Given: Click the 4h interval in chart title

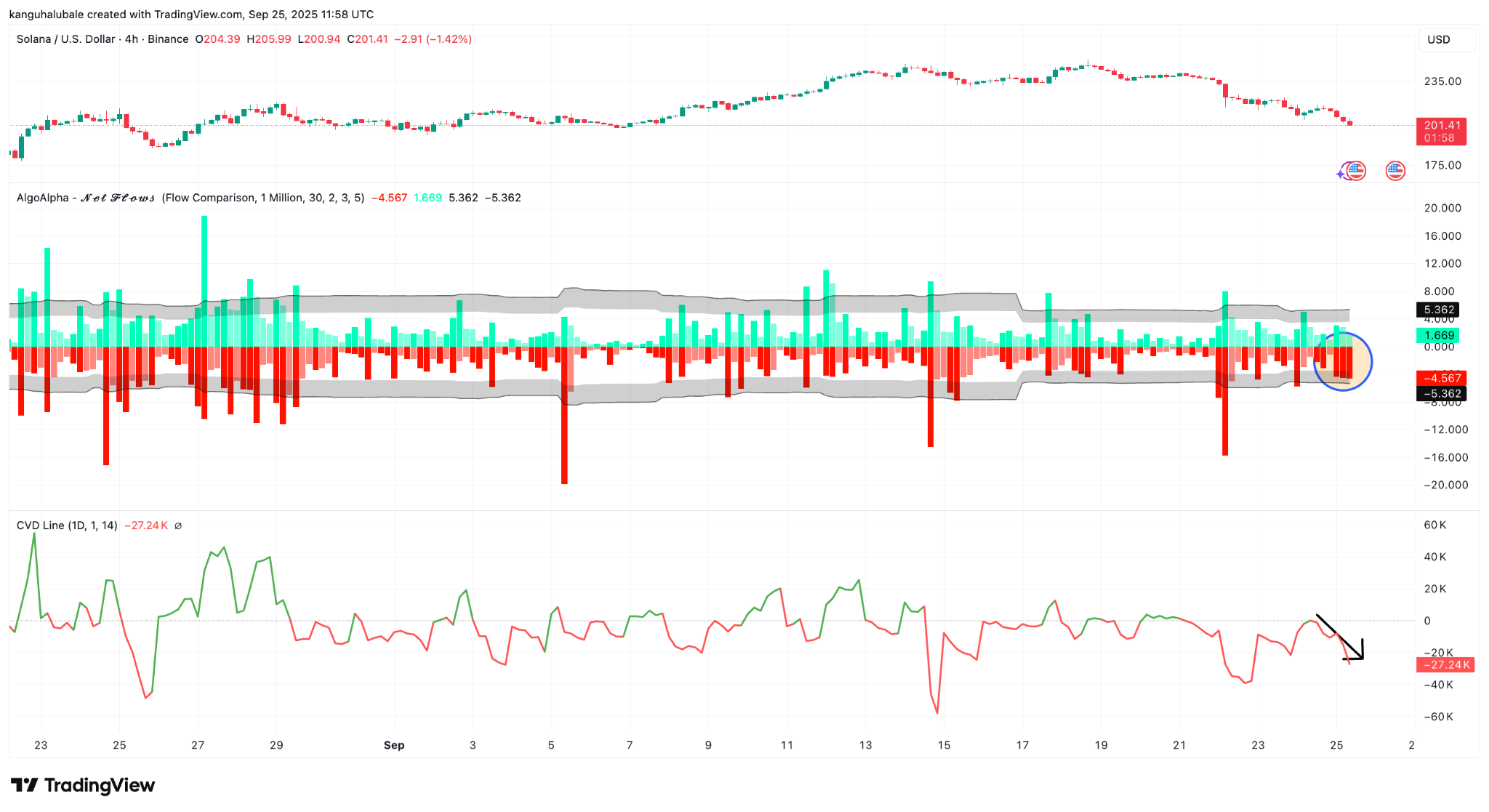Looking at the screenshot, I should click(132, 39).
